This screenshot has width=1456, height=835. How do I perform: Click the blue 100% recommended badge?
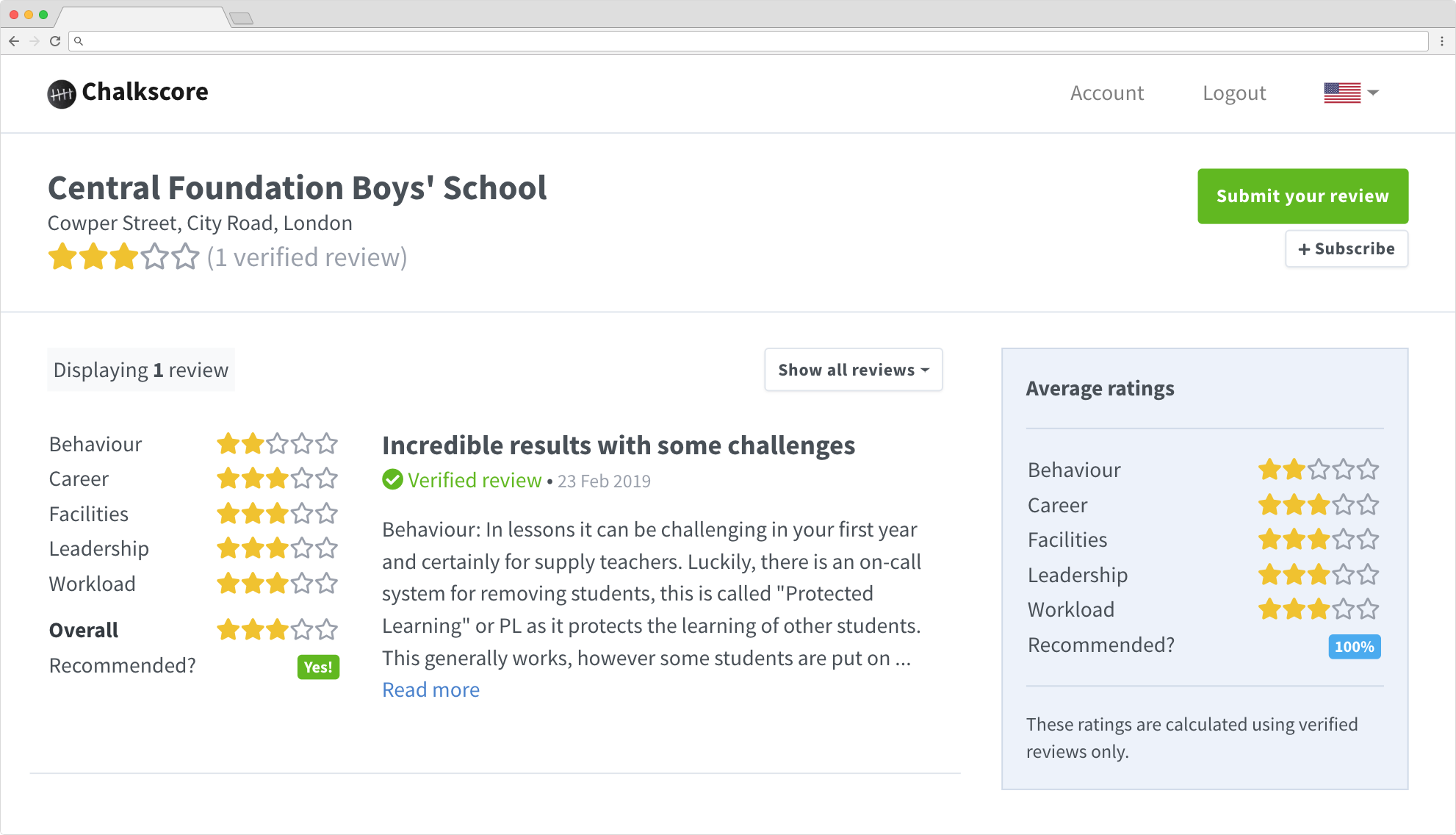pos(1355,647)
